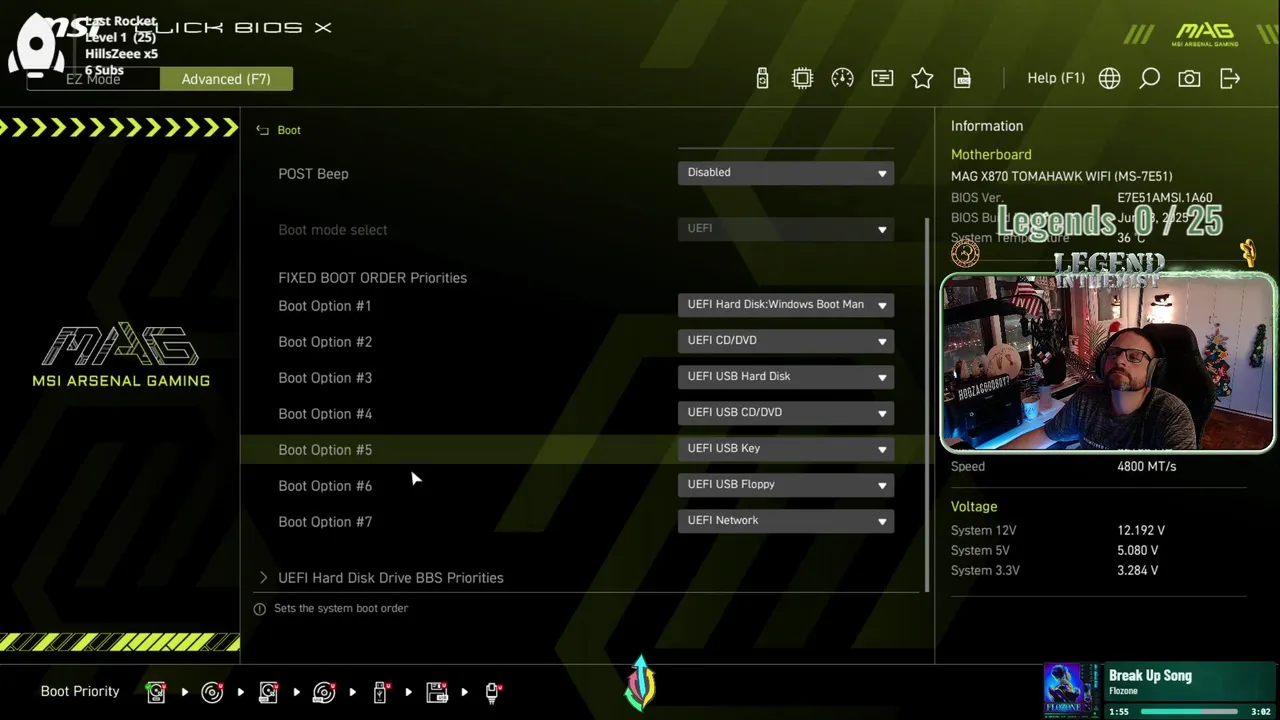This screenshot has height=720, width=1280.
Task: Open the CPU chip settings icon
Action: coord(802,78)
